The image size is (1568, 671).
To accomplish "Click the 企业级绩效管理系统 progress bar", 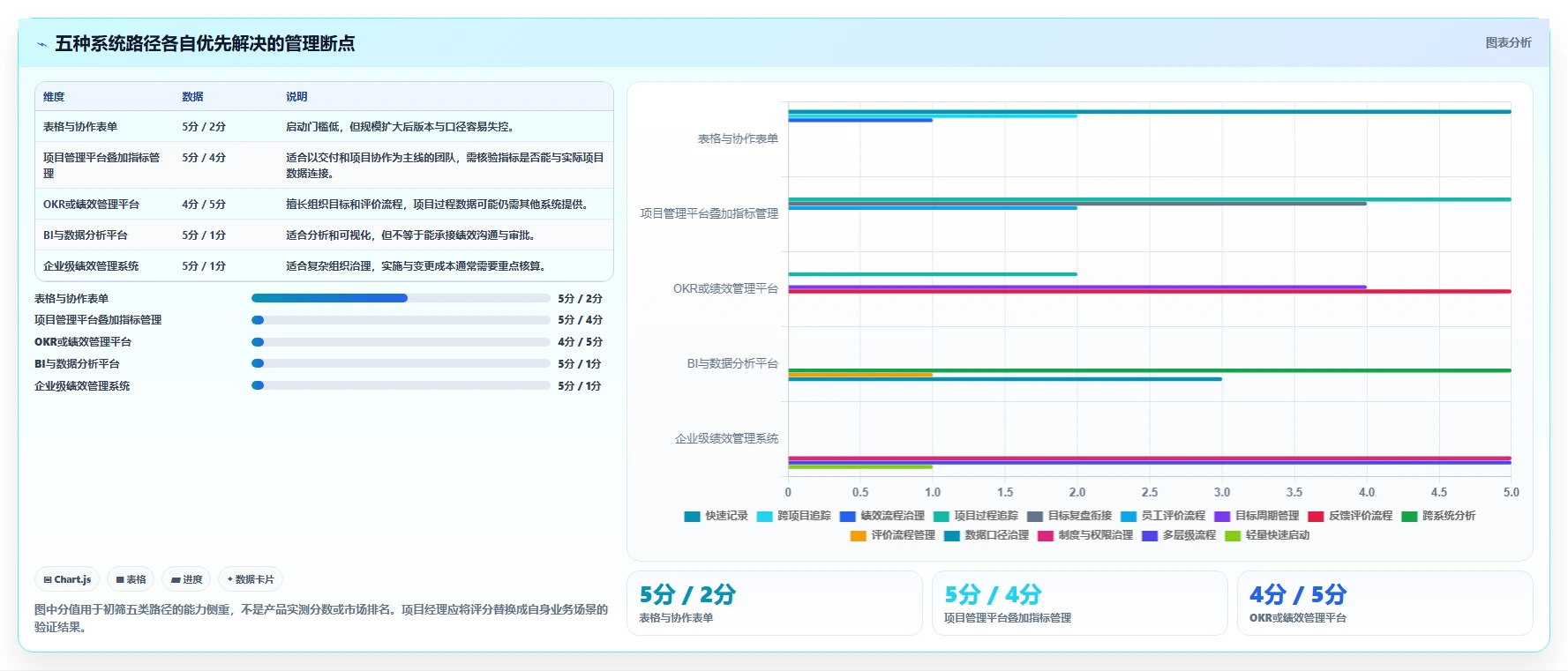I will point(401,385).
